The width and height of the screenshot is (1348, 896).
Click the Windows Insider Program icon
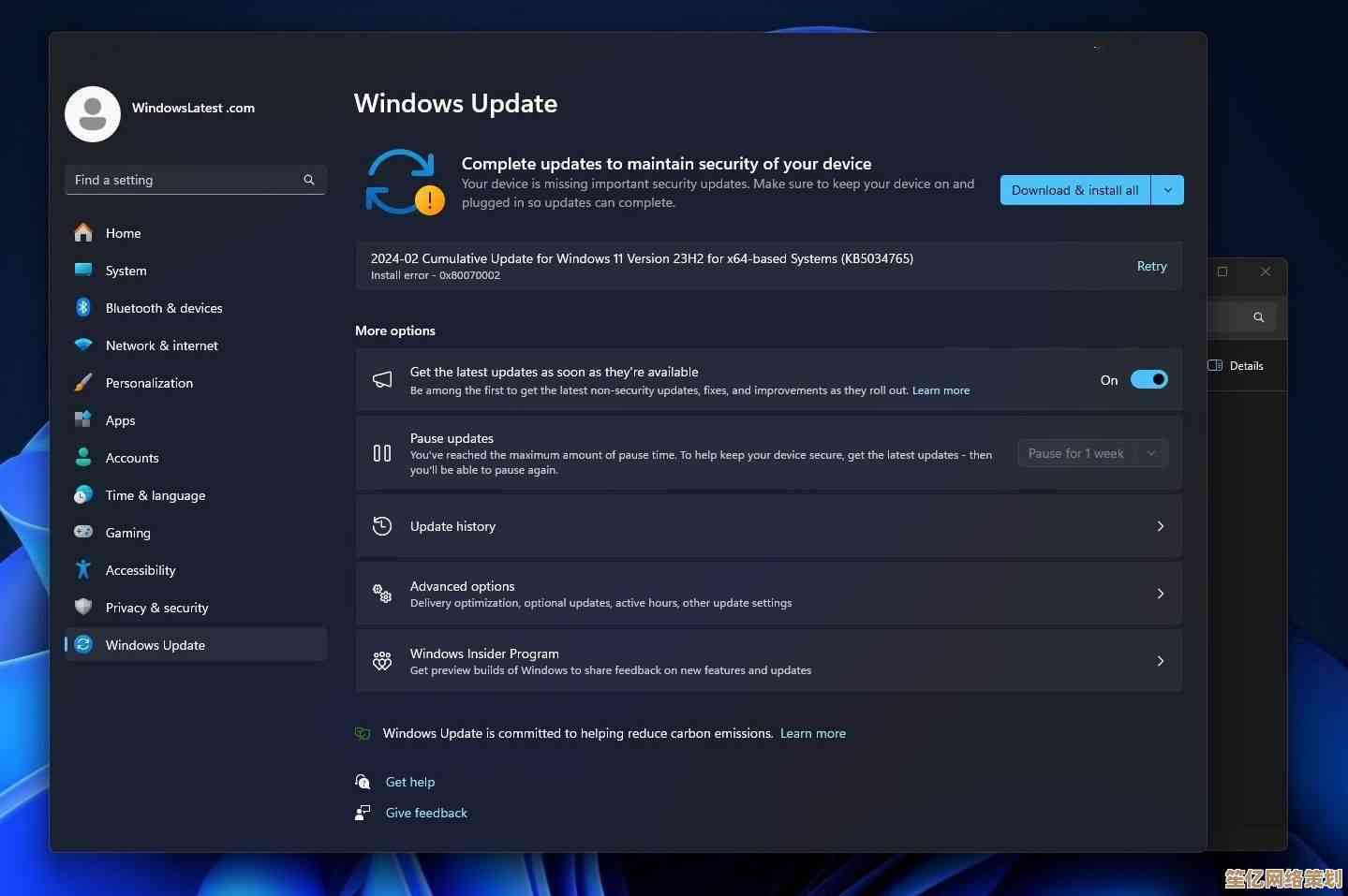pyautogui.click(x=382, y=661)
